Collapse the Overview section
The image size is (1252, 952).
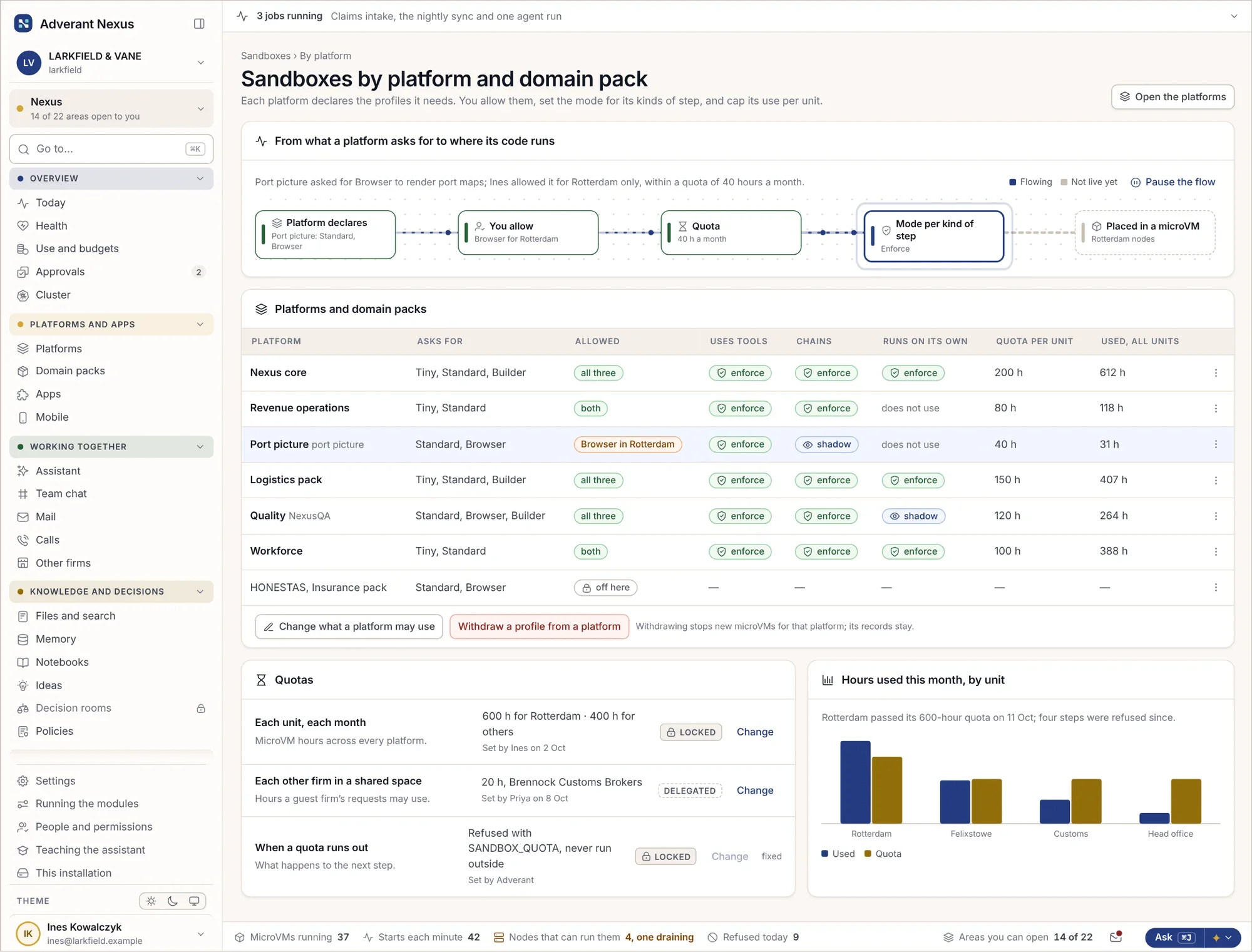pyautogui.click(x=111, y=178)
